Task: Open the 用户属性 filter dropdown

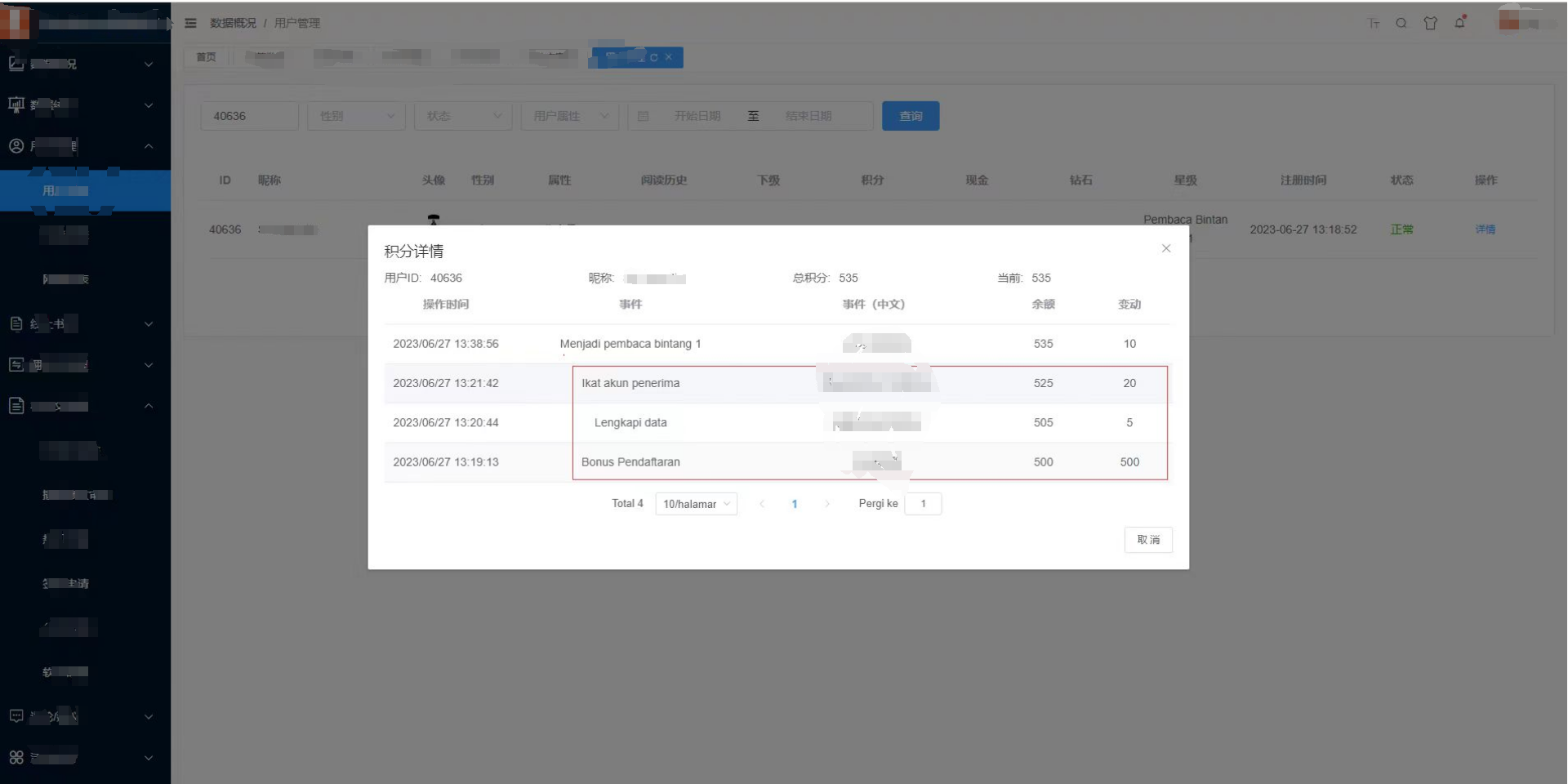Action: click(570, 116)
